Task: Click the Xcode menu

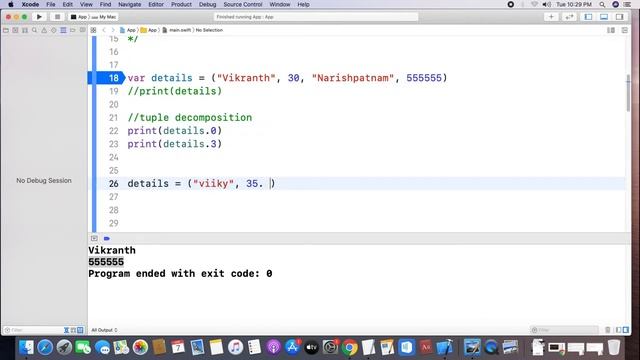Action: click(30, 4)
